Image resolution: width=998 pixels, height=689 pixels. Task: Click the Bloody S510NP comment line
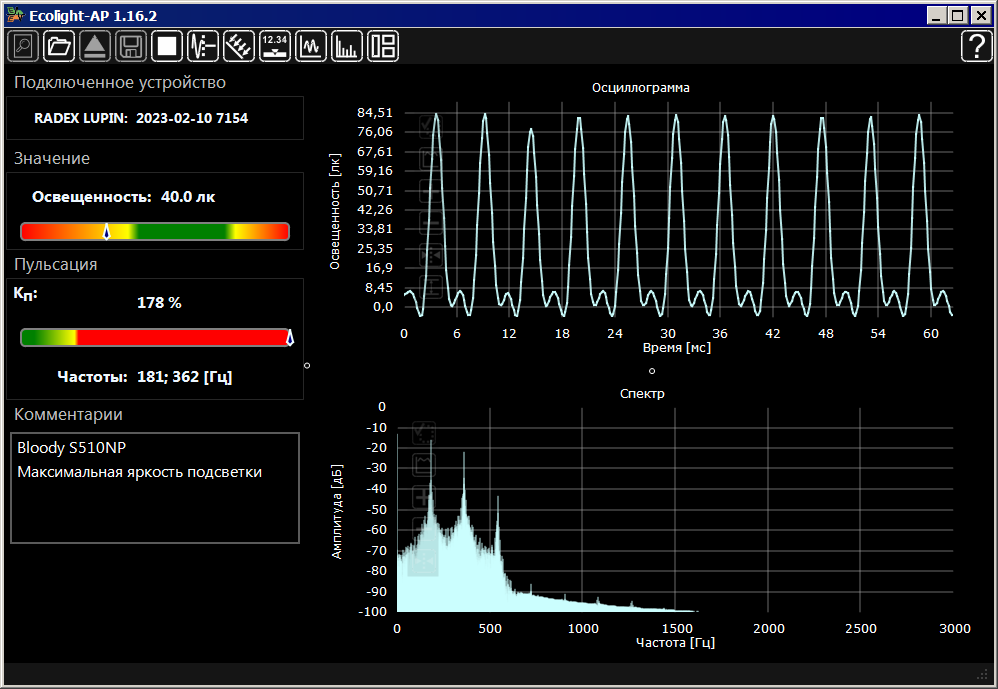pyautogui.click(x=71, y=448)
